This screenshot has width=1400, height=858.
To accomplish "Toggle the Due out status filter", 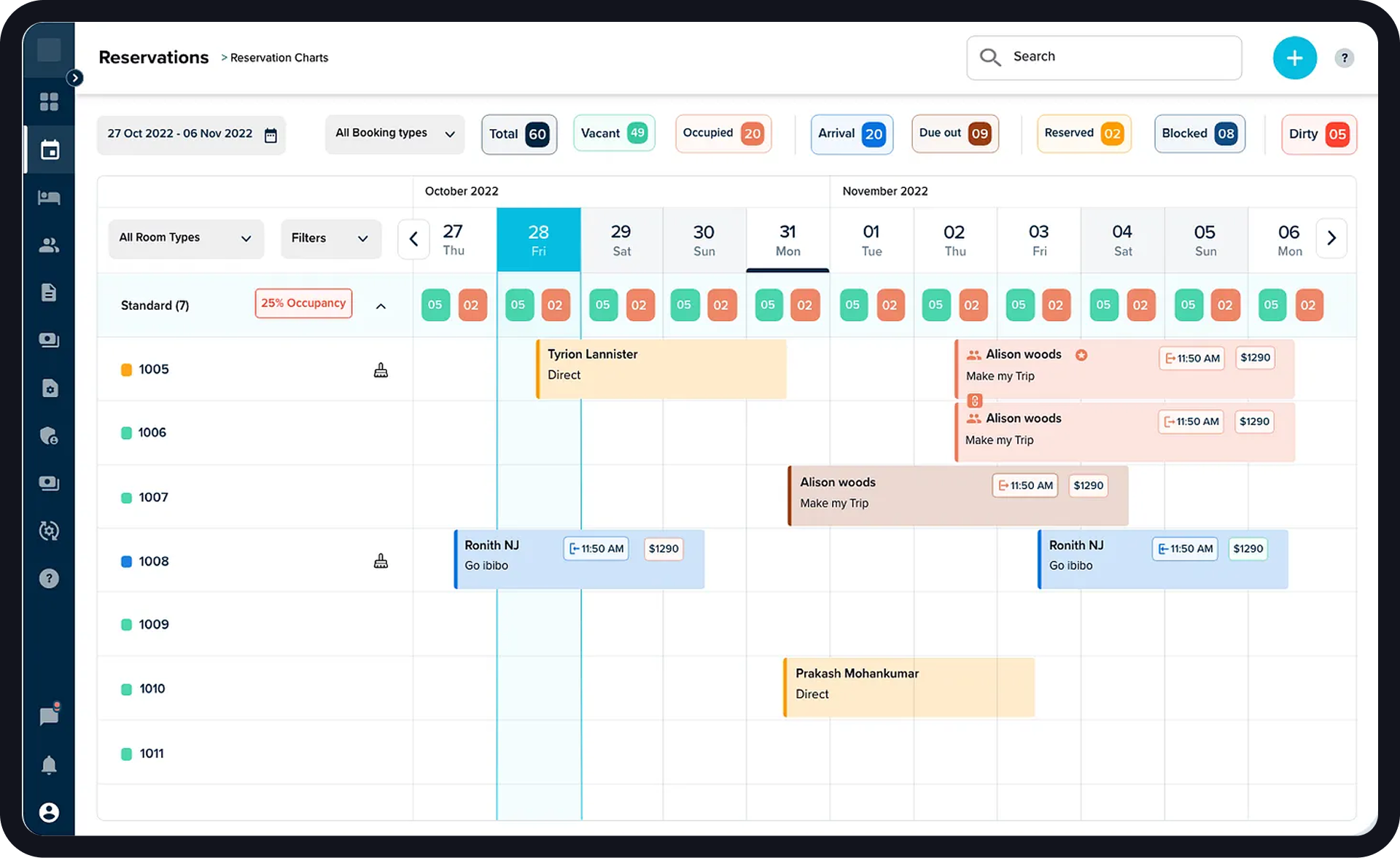I will pos(954,133).
